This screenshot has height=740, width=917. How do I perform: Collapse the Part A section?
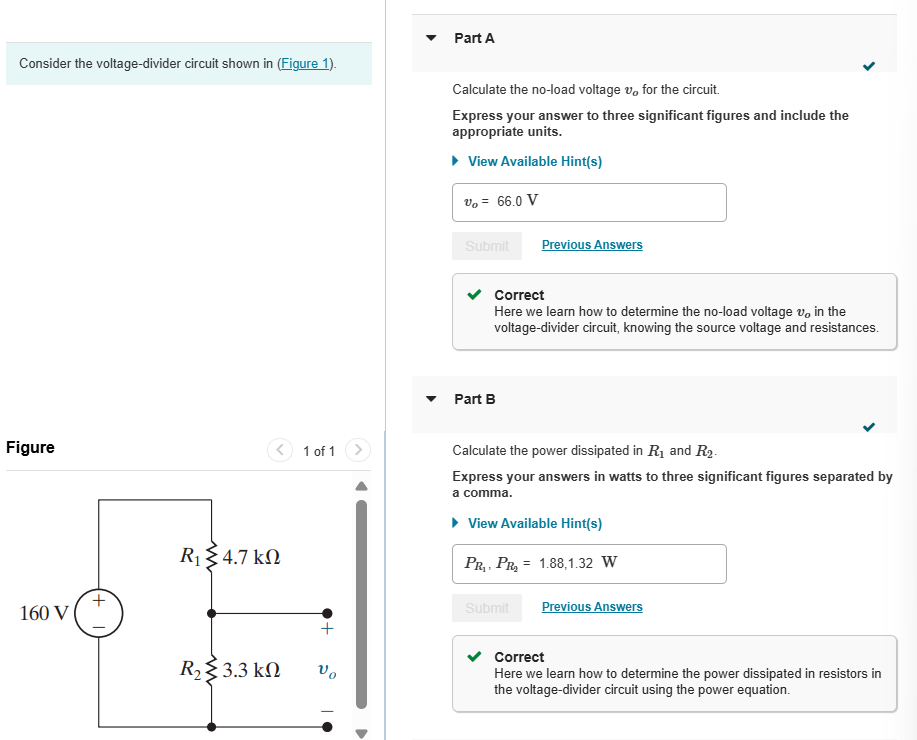[x=430, y=37]
